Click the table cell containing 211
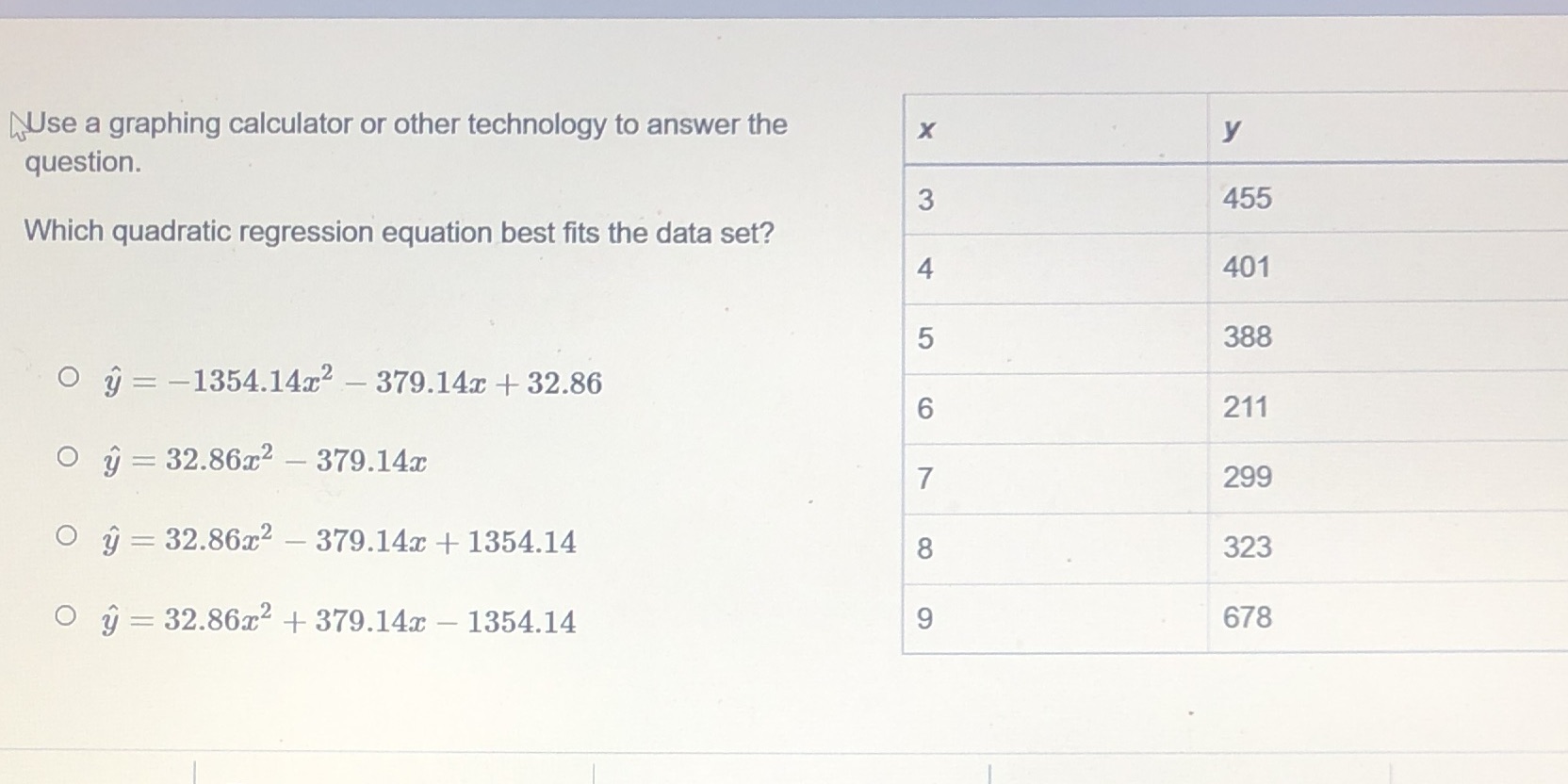This screenshot has width=1568, height=784. [x=1248, y=407]
